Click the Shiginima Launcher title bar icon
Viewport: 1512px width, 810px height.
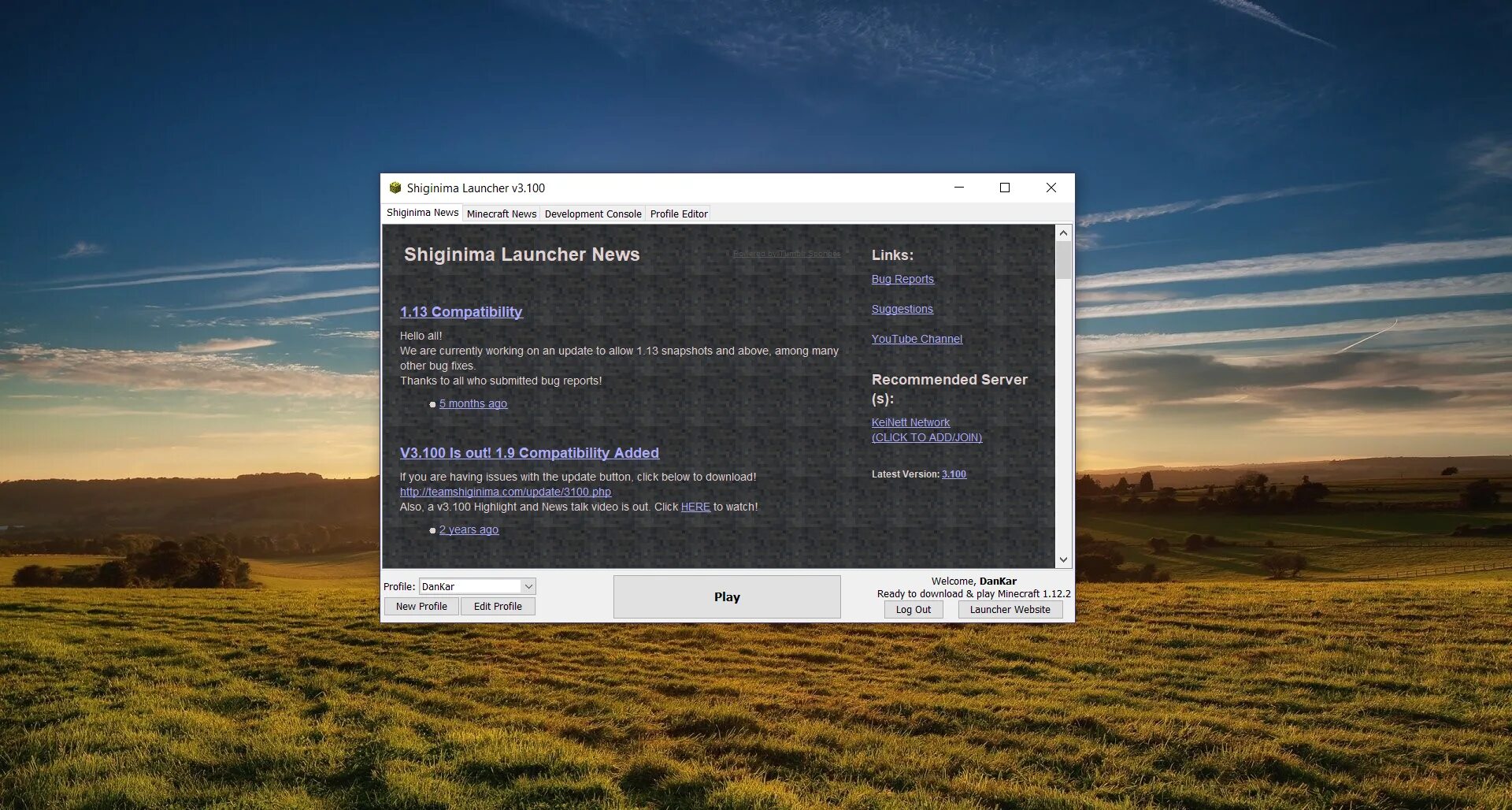pyautogui.click(x=395, y=188)
